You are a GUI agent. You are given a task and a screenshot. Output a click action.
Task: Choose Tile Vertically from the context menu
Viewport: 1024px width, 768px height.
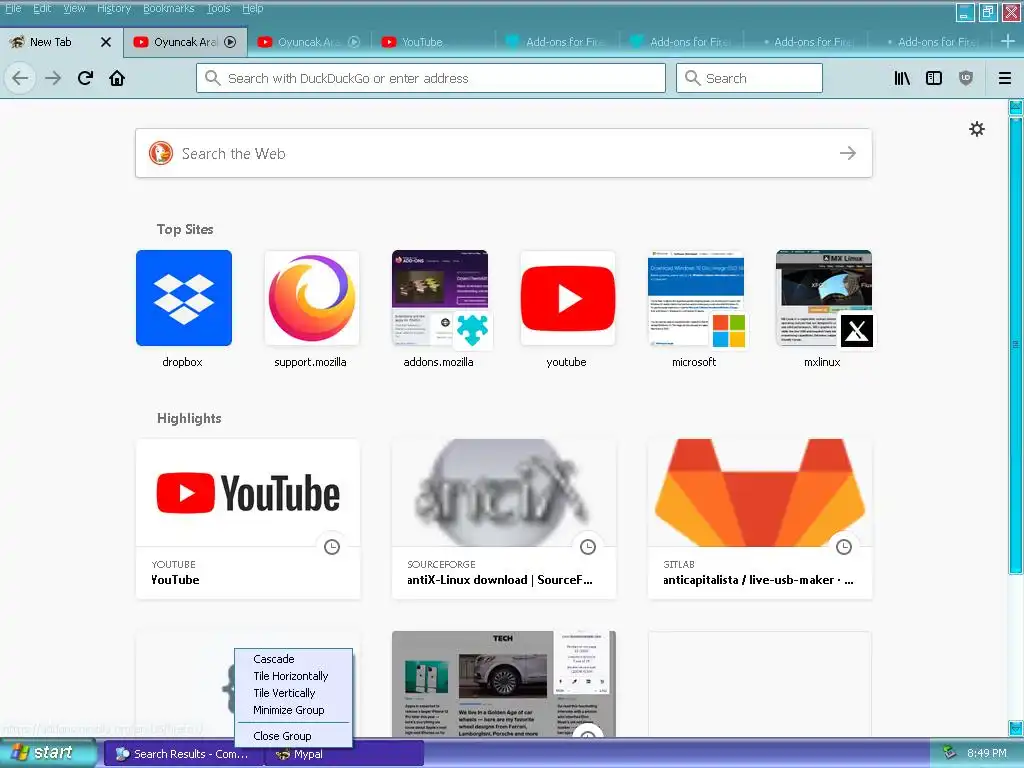click(293, 693)
